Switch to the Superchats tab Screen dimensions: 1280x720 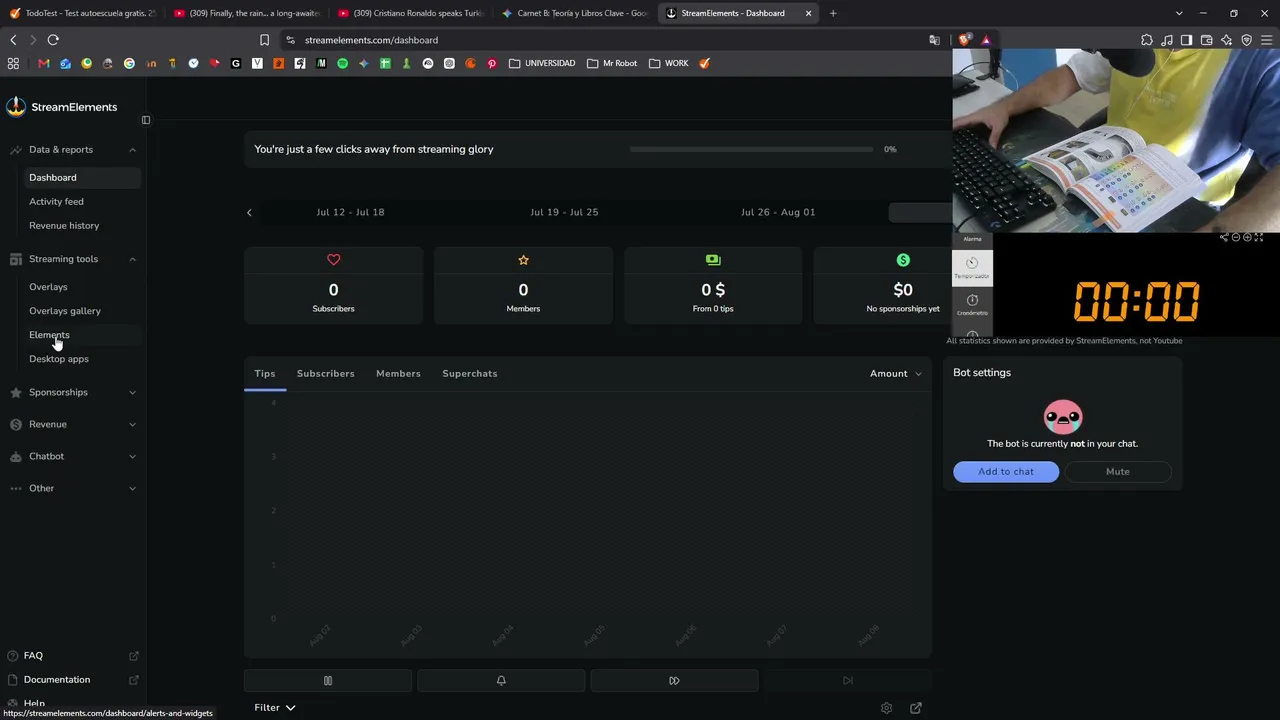[x=470, y=374]
